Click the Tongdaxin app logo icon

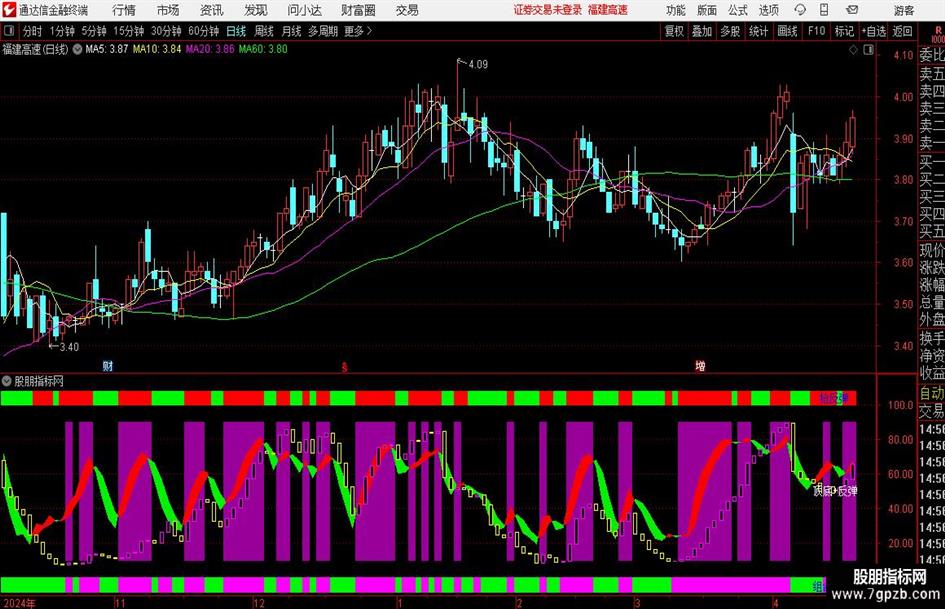(x=9, y=10)
